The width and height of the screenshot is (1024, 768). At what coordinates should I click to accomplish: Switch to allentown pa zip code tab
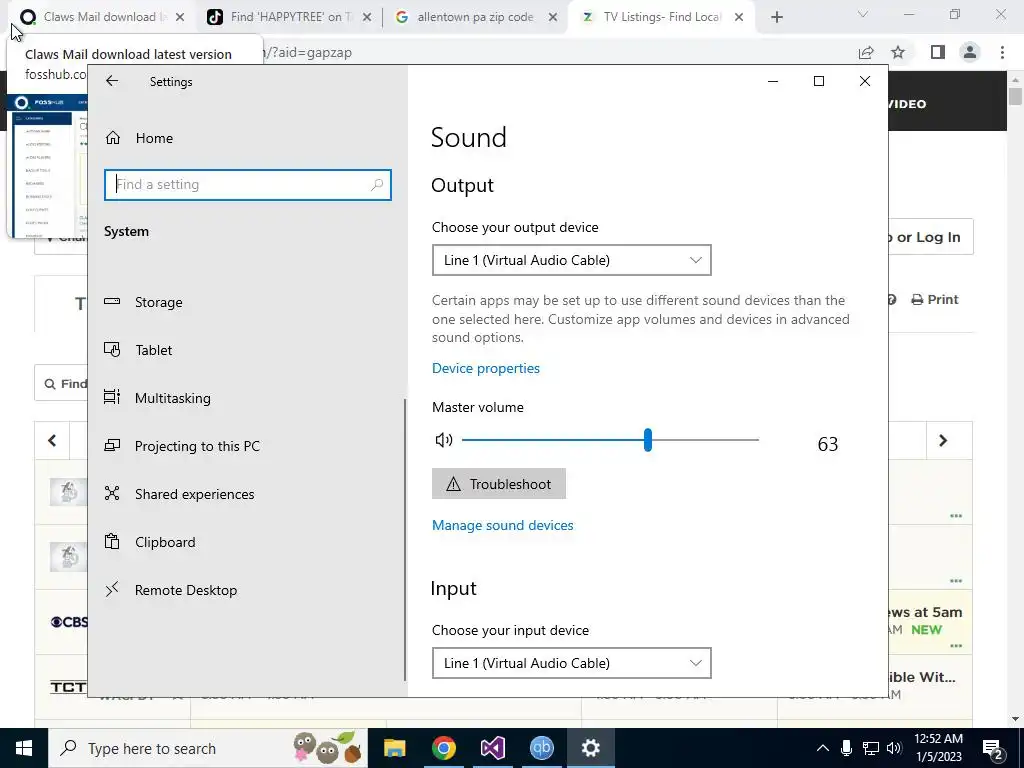(x=475, y=17)
